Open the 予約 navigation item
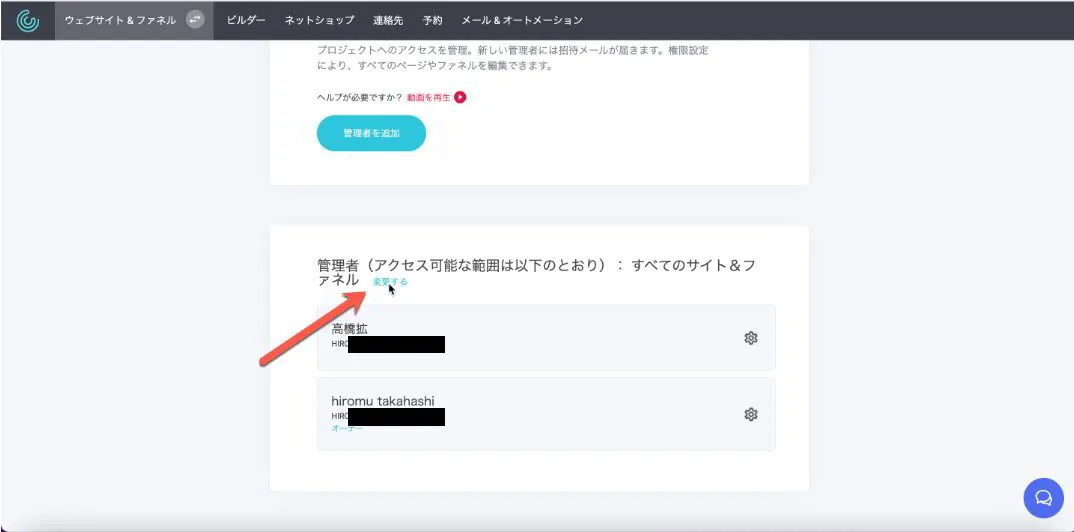 [x=432, y=20]
